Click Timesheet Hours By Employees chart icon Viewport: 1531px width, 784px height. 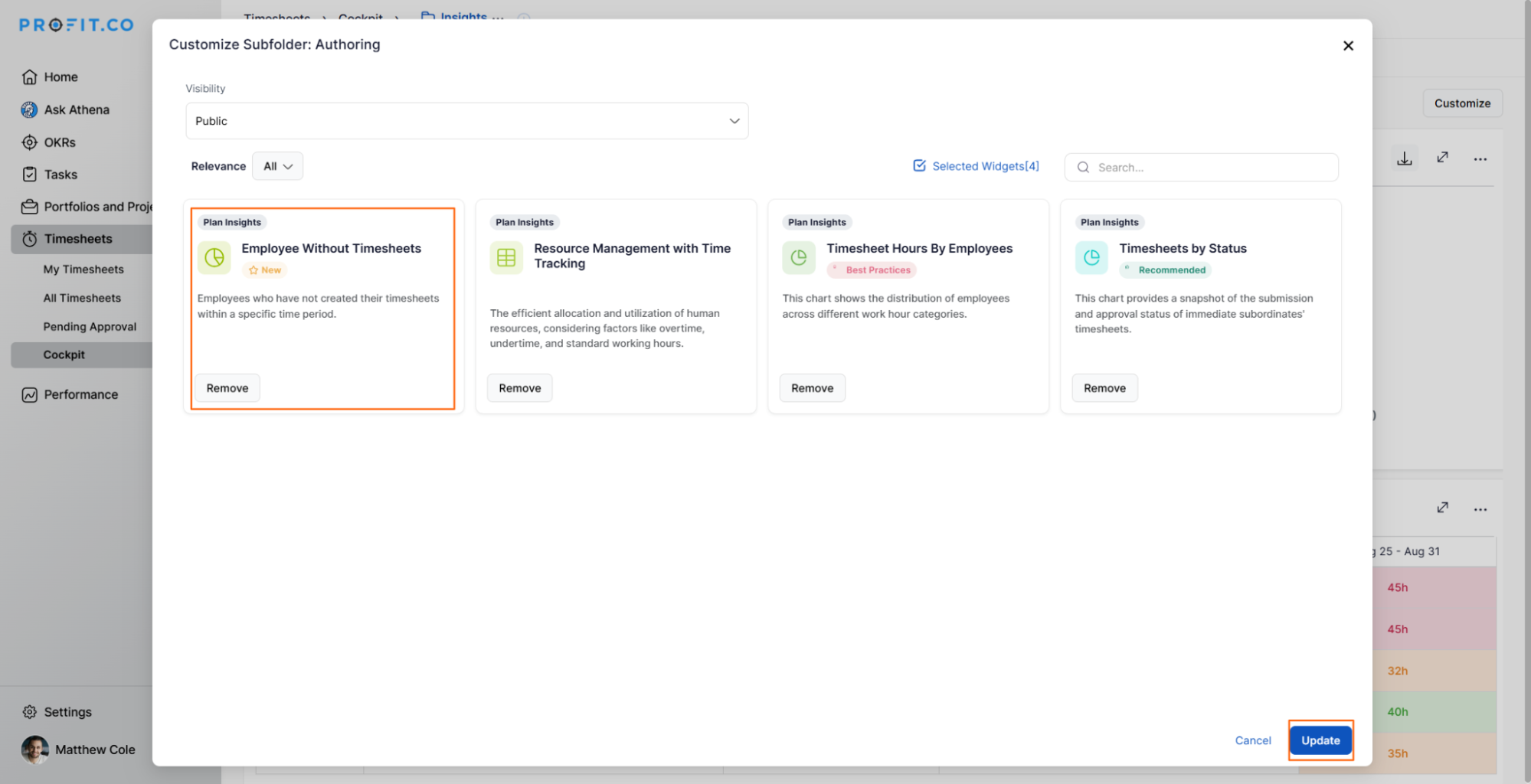pos(799,257)
